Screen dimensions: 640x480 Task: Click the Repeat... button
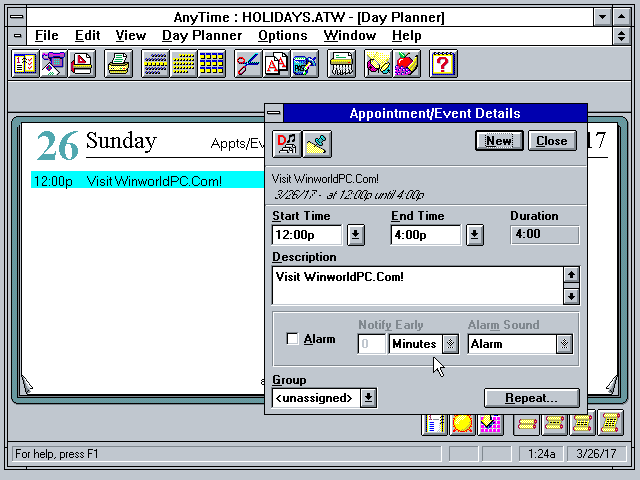pos(531,398)
